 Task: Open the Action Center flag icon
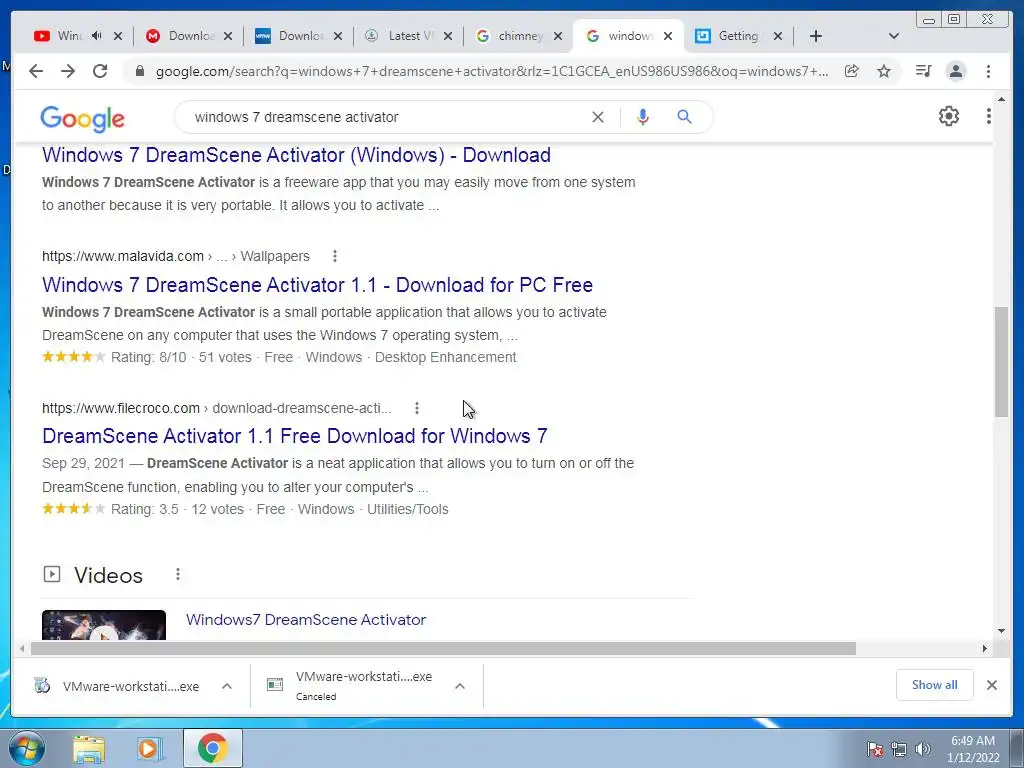tap(874, 749)
